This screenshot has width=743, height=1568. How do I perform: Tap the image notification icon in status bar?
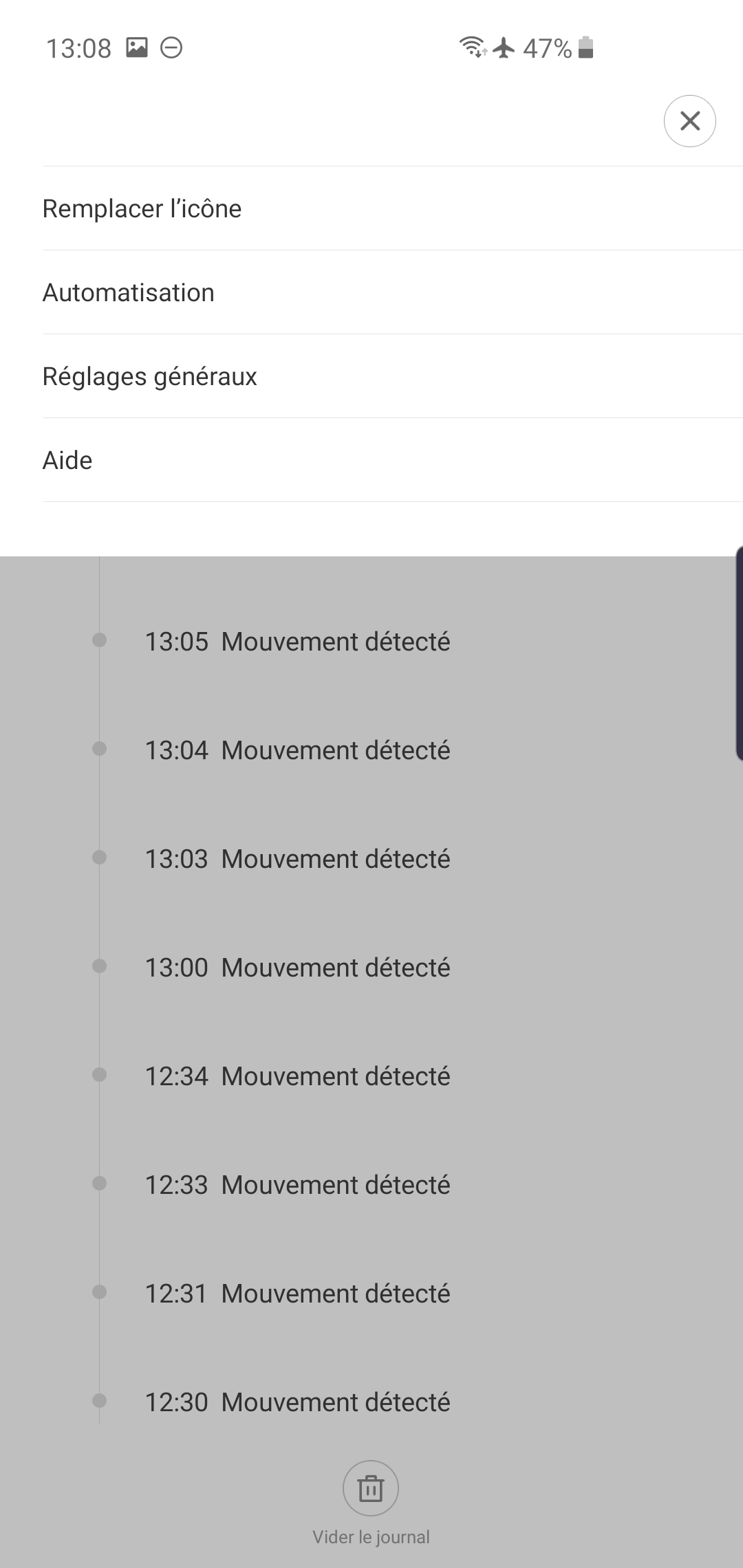(137, 47)
